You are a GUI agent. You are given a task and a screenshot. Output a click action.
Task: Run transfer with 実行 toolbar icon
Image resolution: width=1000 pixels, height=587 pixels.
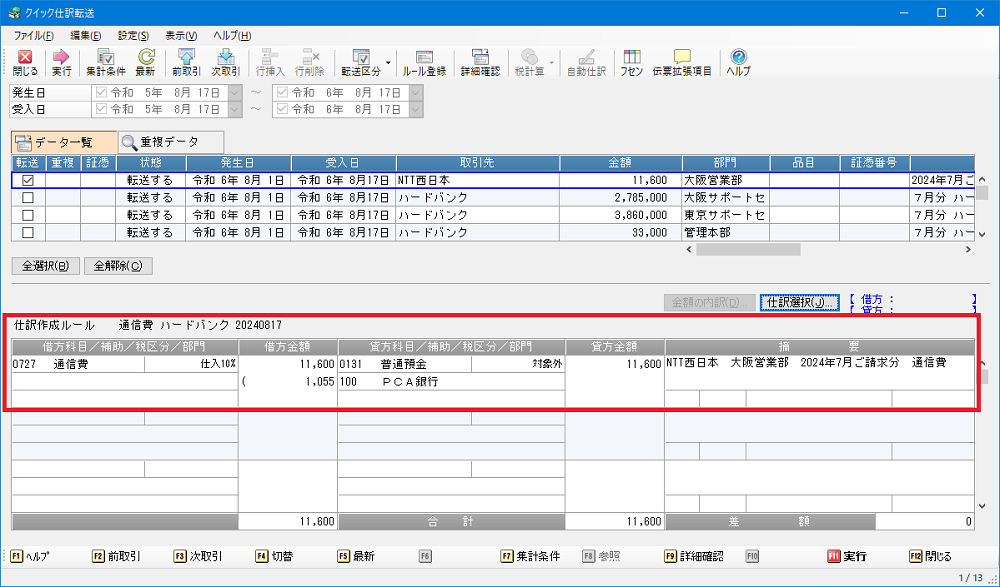(x=61, y=63)
